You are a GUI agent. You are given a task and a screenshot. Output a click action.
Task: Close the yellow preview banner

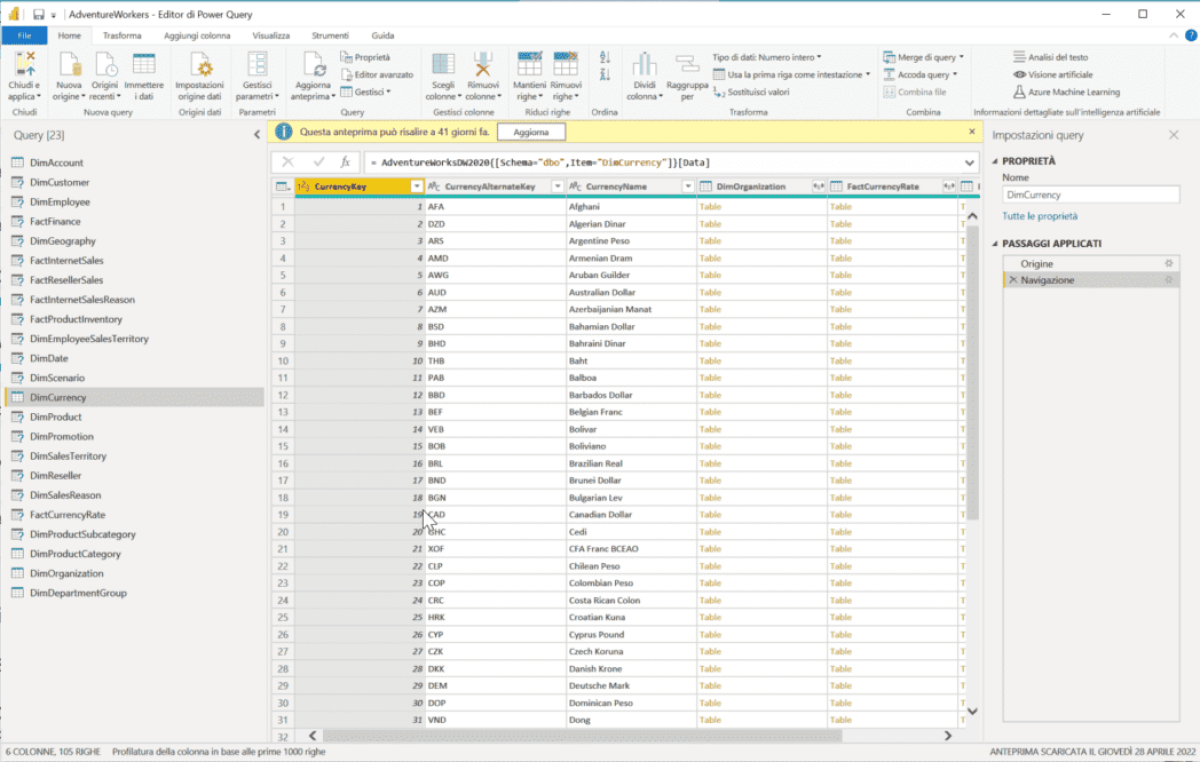tap(972, 131)
